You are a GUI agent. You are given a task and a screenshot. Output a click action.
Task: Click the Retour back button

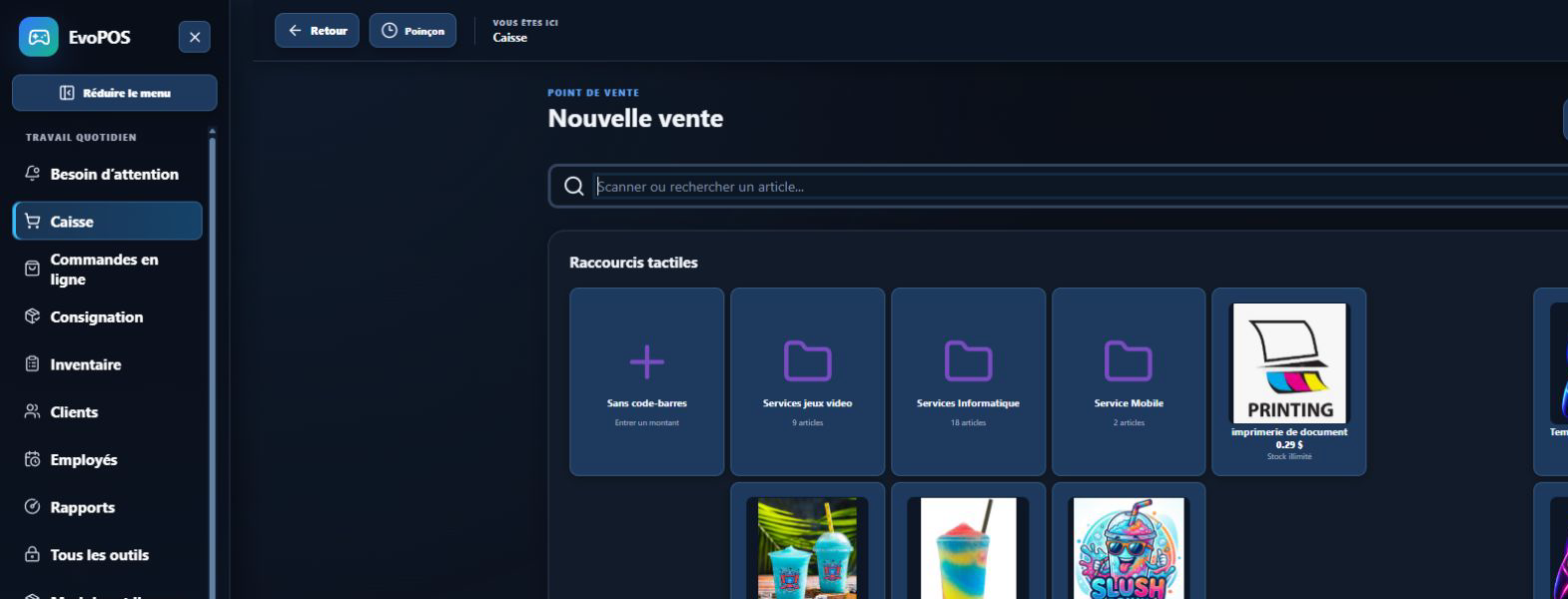317,31
